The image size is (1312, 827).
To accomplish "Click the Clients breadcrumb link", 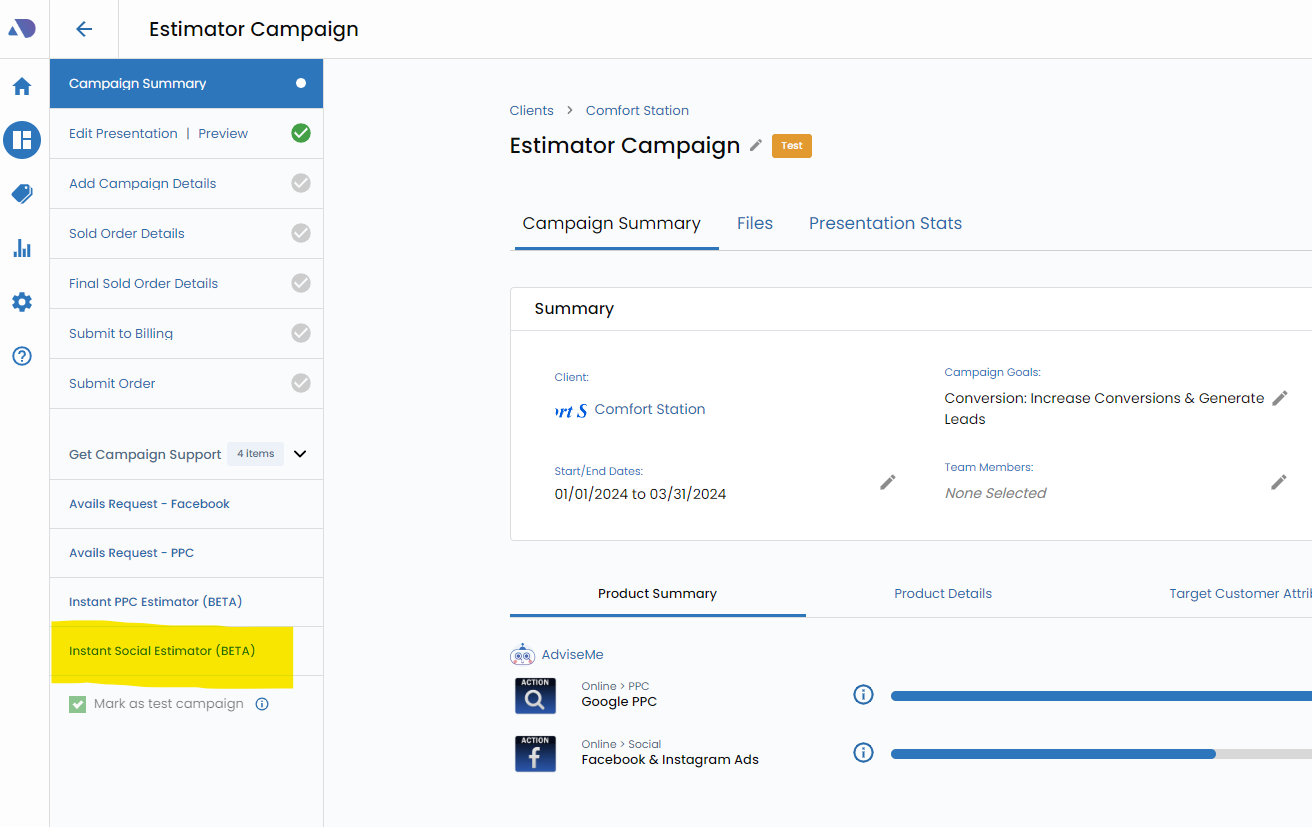I will tap(531, 110).
